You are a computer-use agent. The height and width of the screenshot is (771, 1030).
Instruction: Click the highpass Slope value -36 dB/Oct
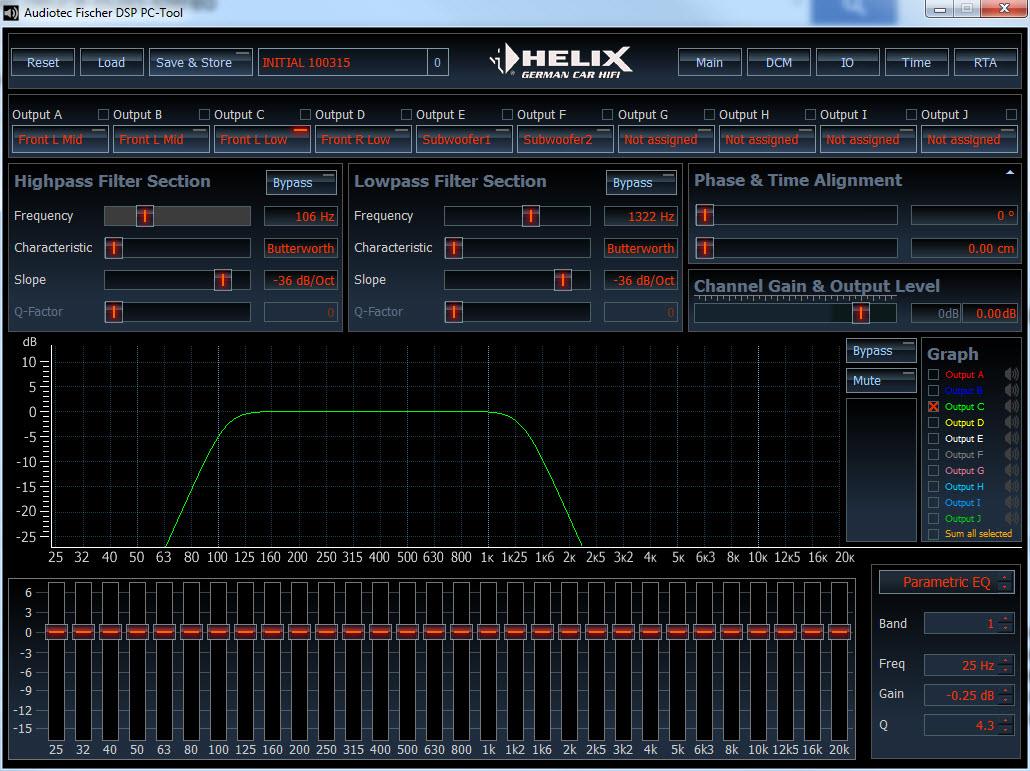[300, 280]
